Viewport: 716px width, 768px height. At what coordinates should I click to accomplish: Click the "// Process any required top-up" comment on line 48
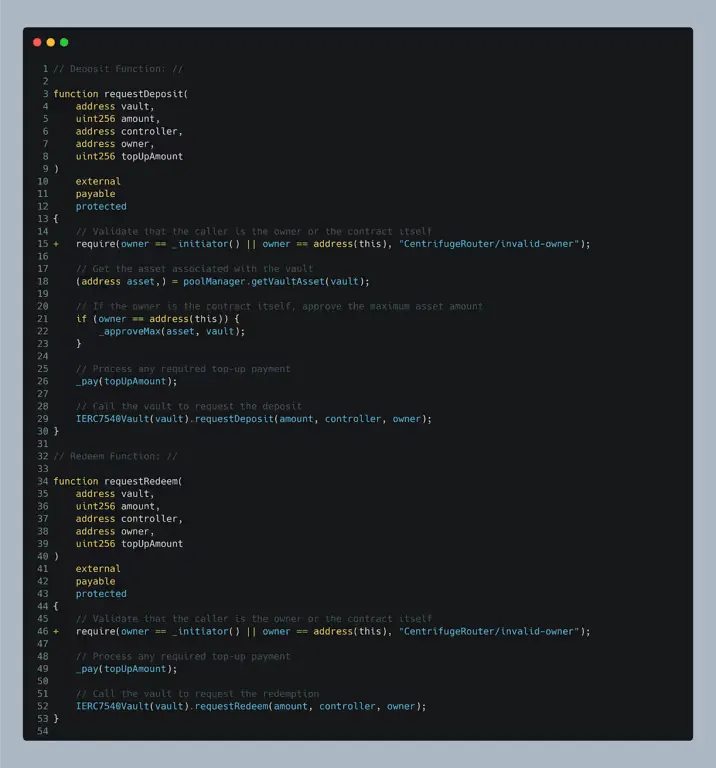tap(183, 656)
